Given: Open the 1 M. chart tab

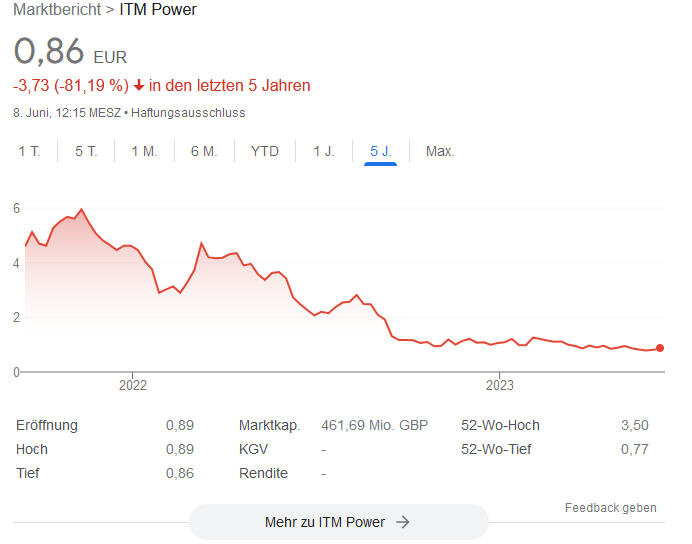Looking at the screenshot, I should (x=144, y=151).
